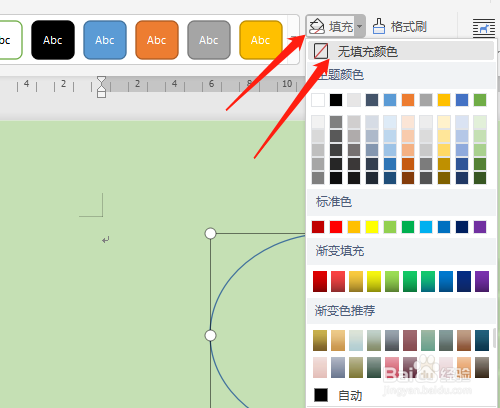Choose dark navy standard color swatch
Image resolution: width=500 pixels, height=408 pixels.
point(462,227)
